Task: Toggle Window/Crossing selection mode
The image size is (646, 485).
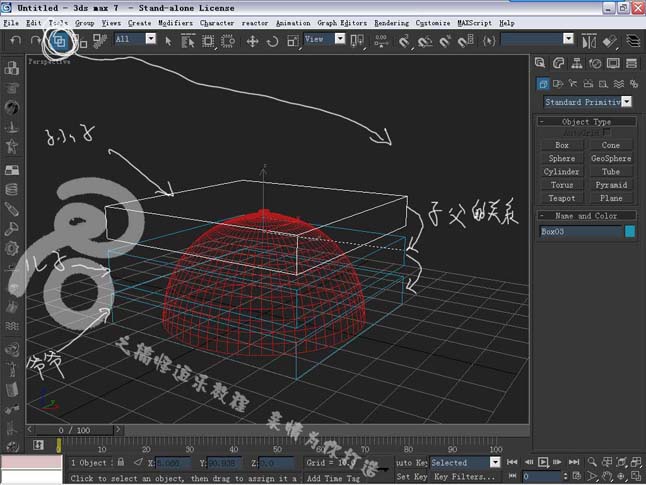Action: coord(228,41)
